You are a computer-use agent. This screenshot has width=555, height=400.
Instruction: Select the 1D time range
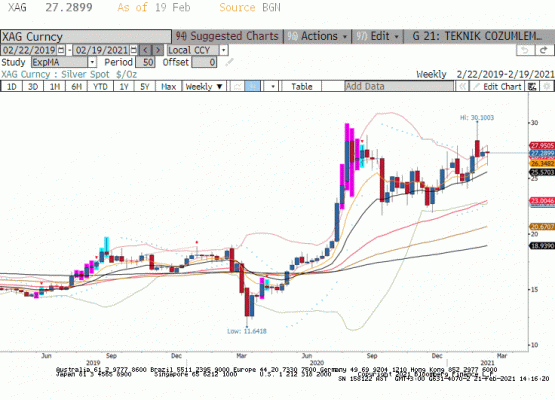12,86
